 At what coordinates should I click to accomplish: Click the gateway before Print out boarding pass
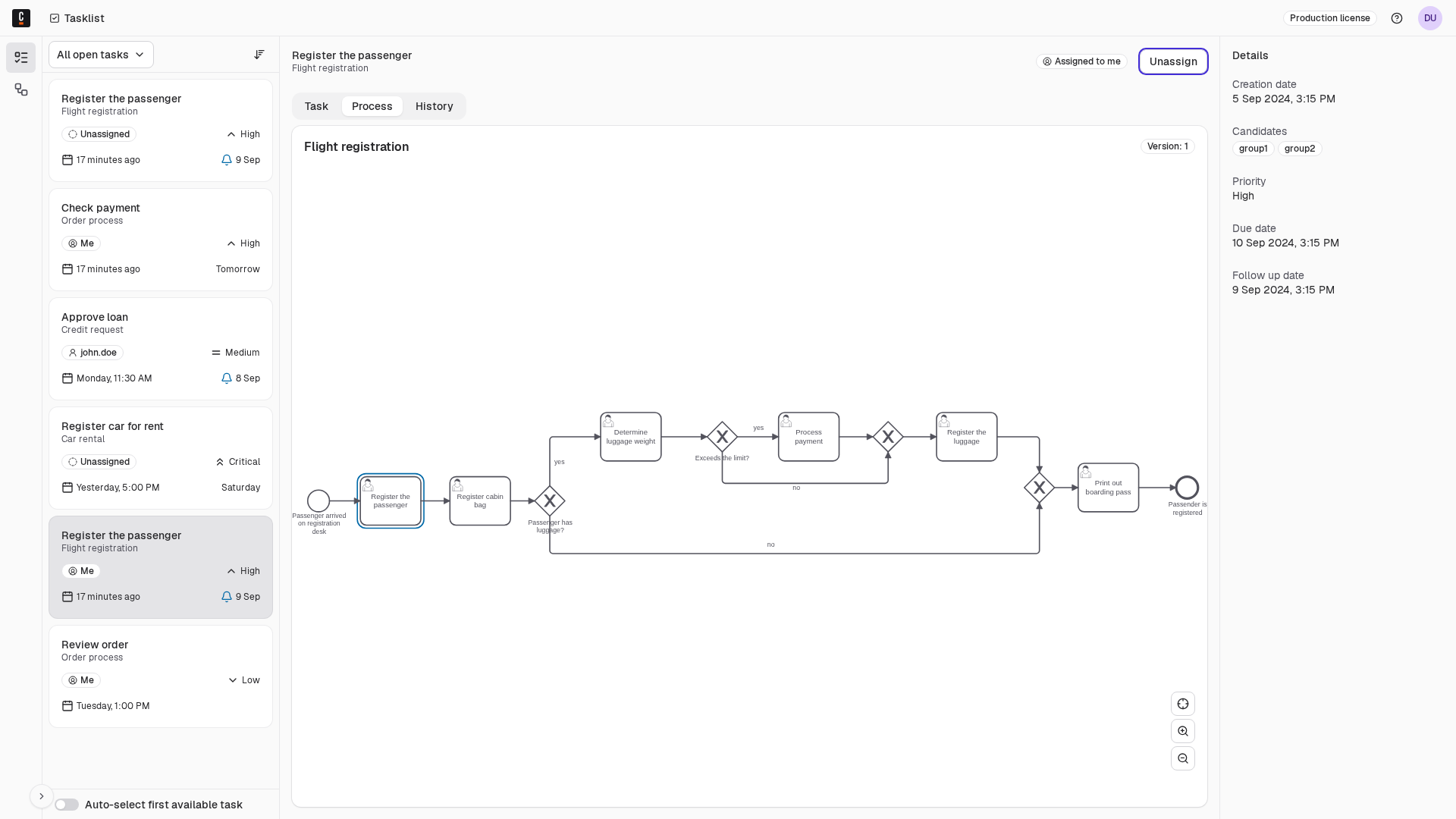1039,488
